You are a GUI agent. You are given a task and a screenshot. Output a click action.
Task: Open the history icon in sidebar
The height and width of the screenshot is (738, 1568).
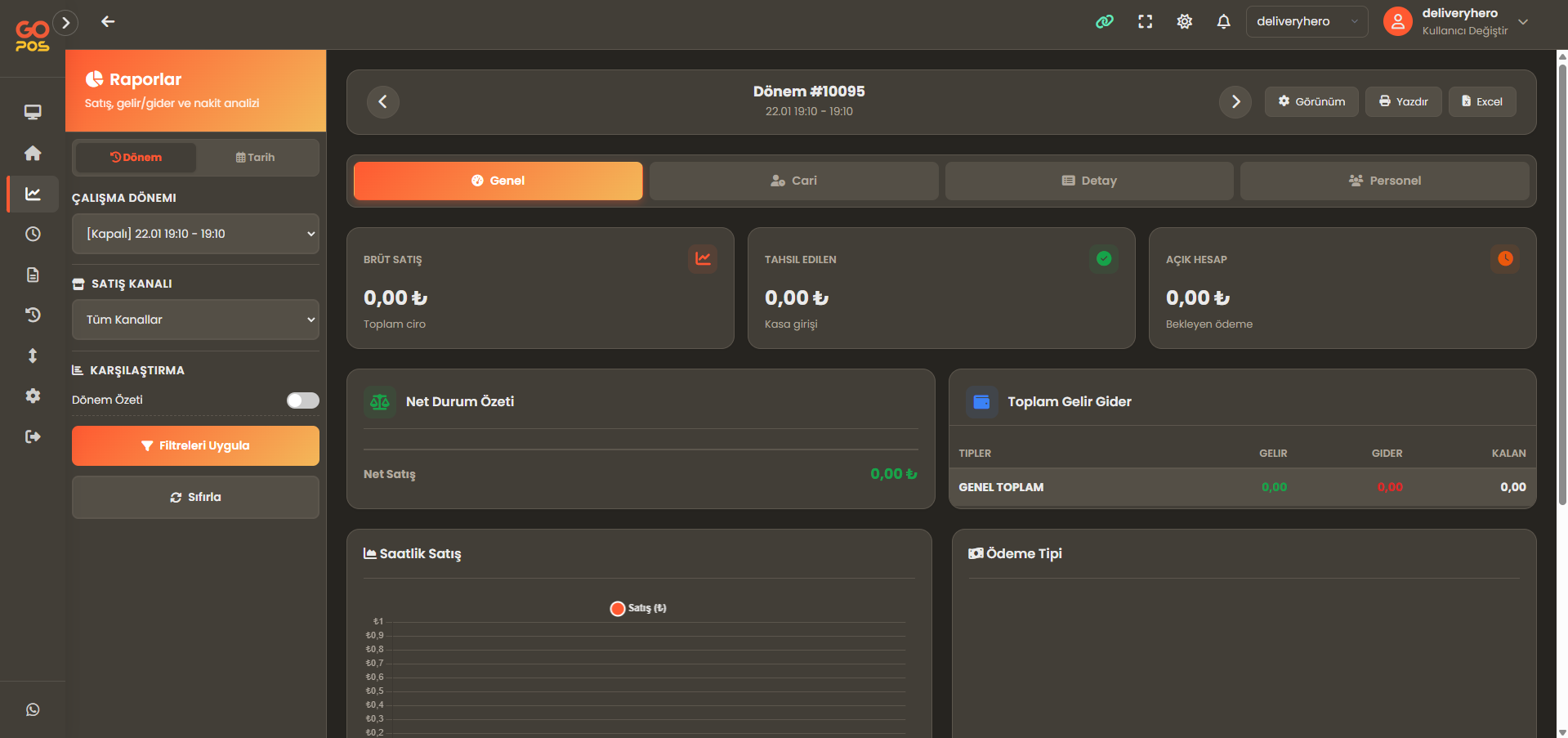pos(33,315)
